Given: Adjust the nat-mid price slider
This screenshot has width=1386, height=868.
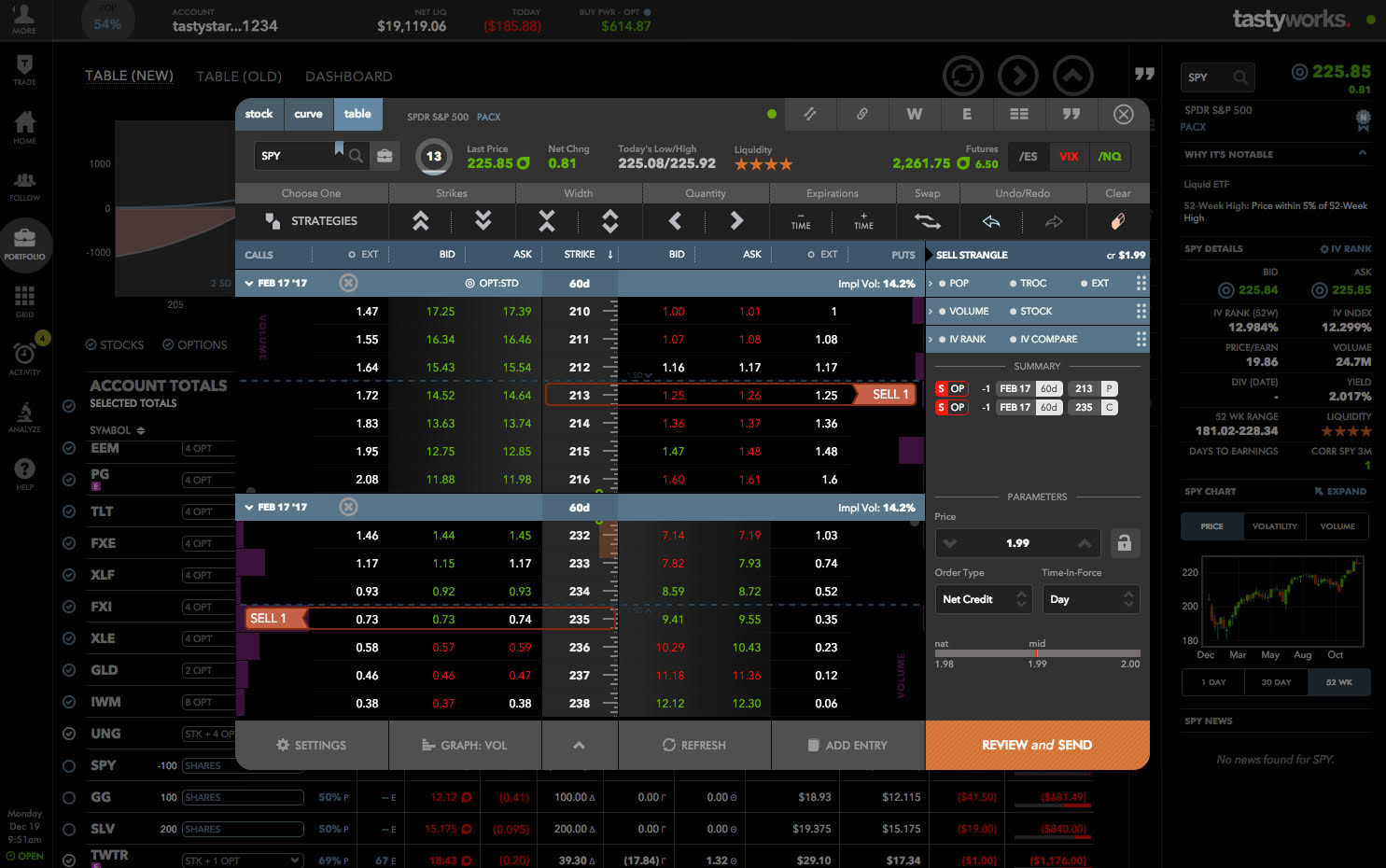Looking at the screenshot, I should (x=1037, y=653).
